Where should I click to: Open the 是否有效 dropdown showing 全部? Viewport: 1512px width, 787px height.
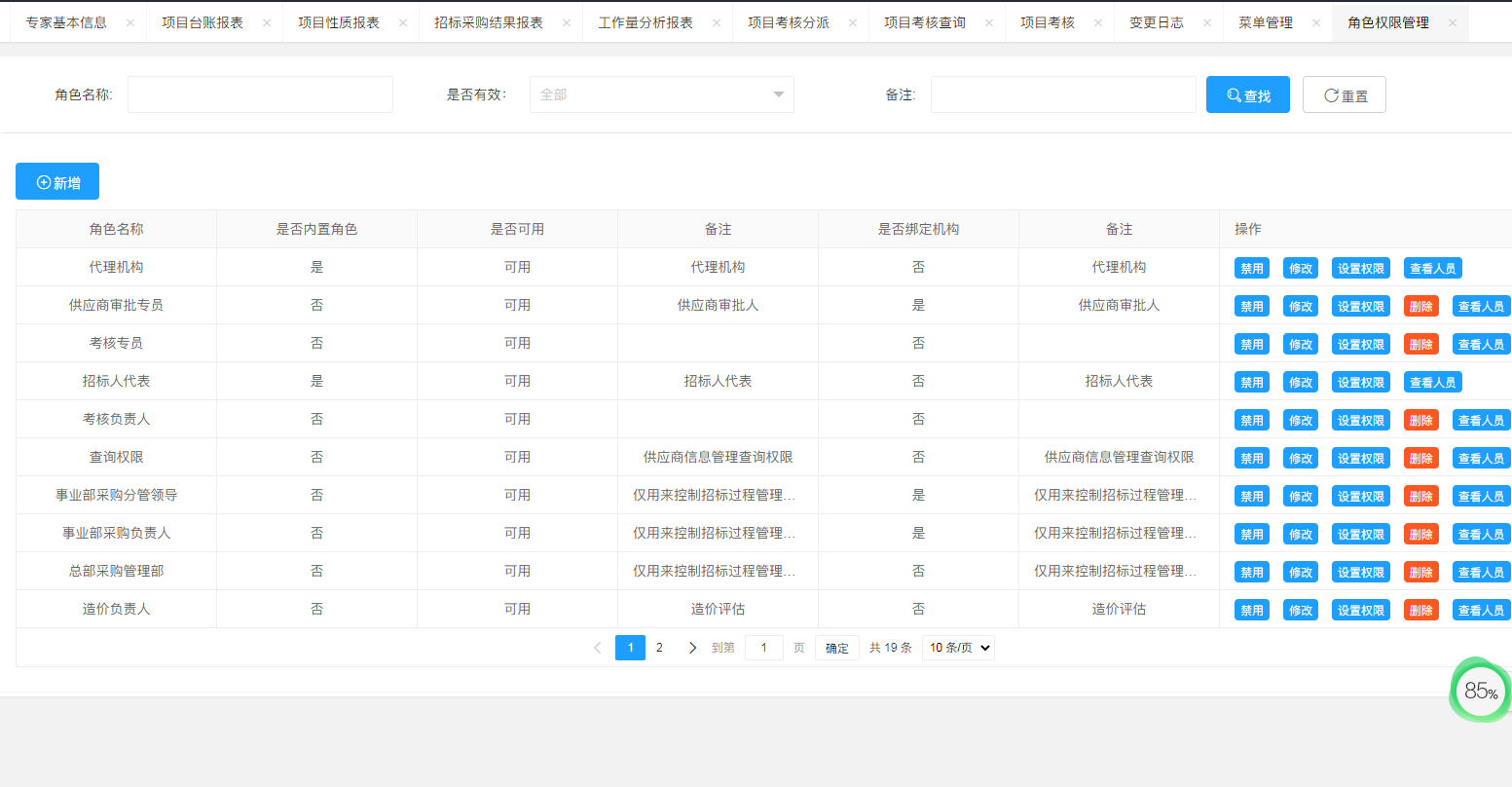coord(661,94)
